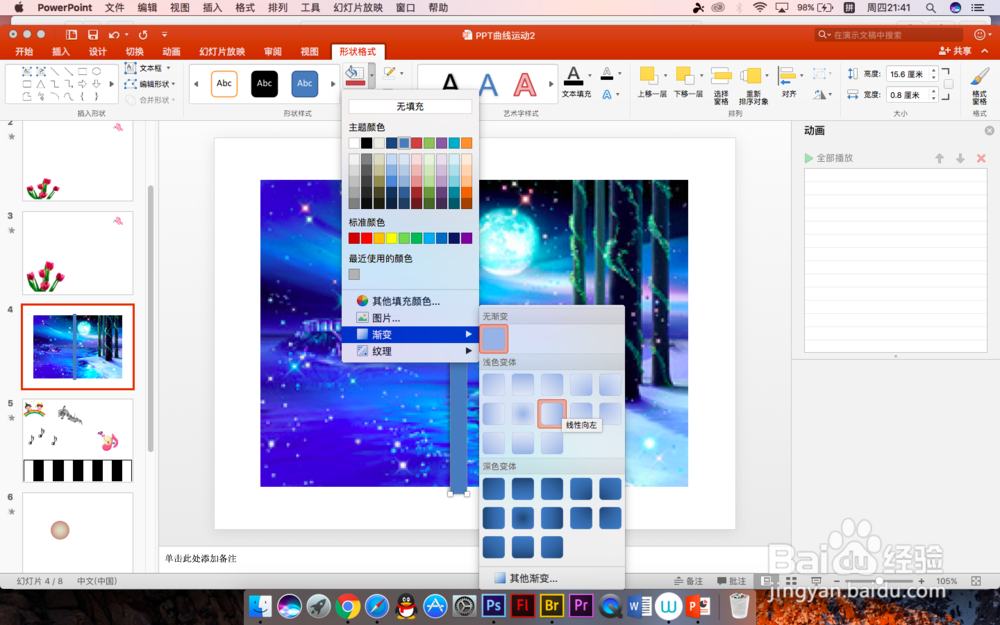The image size is (1000, 625).
Task: Switch to slide sorter grid view
Action: tap(791, 581)
